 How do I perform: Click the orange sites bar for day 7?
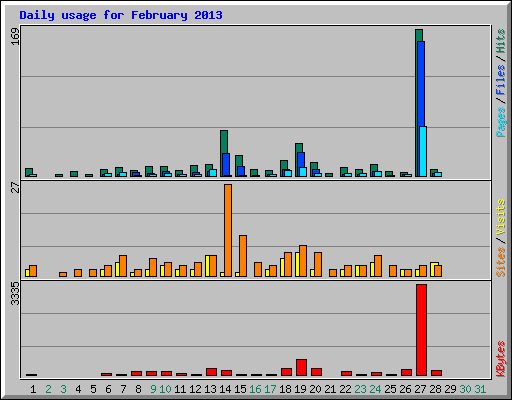point(123,266)
